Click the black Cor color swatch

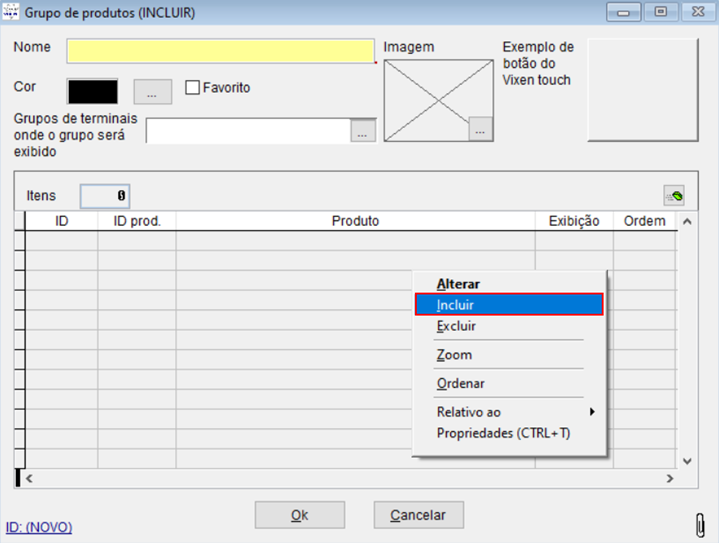pyautogui.click(x=92, y=91)
